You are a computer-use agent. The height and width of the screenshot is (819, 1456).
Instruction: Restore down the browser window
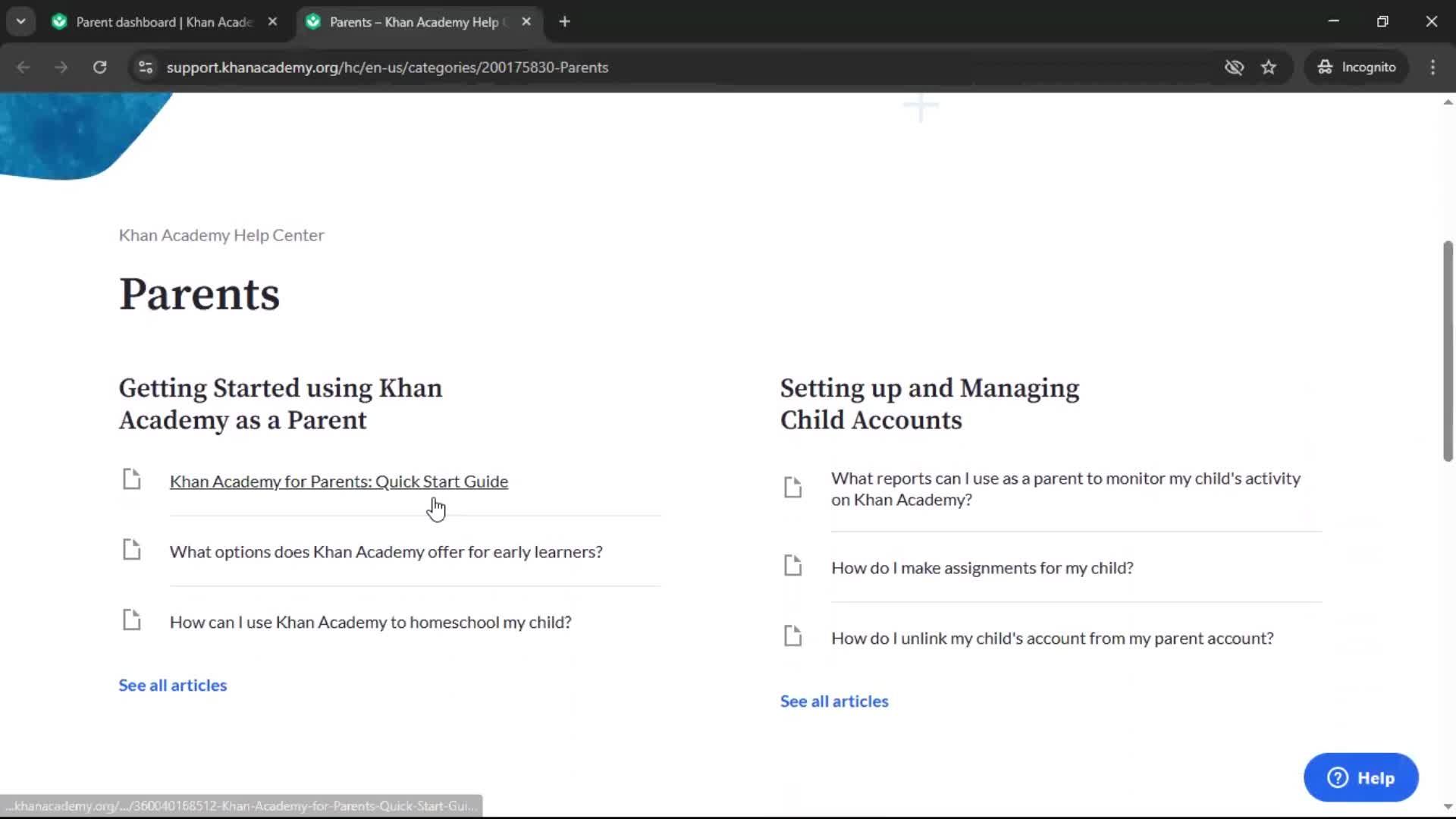[x=1382, y=21]
